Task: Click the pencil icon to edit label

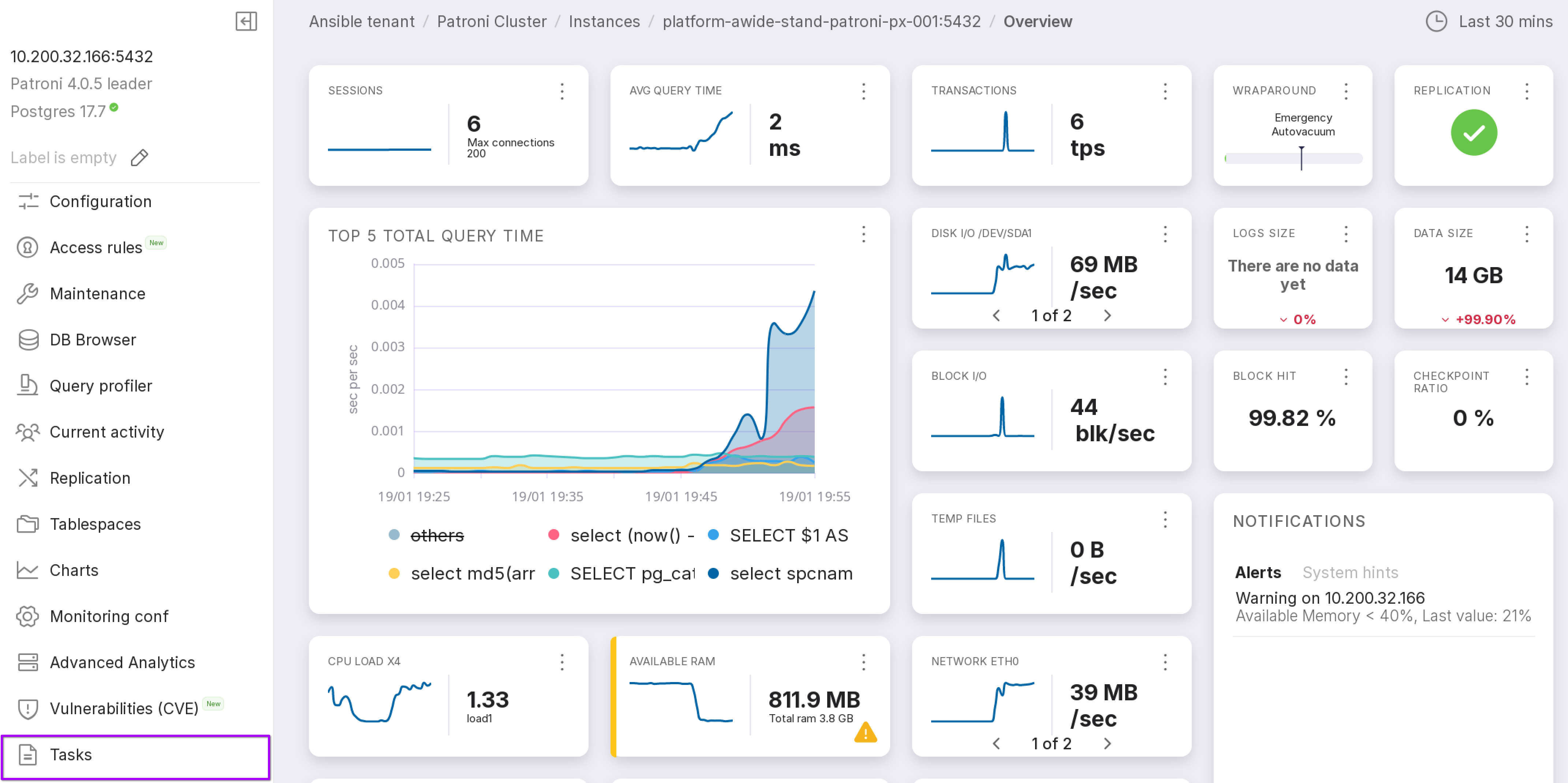Action: [139, 158]
